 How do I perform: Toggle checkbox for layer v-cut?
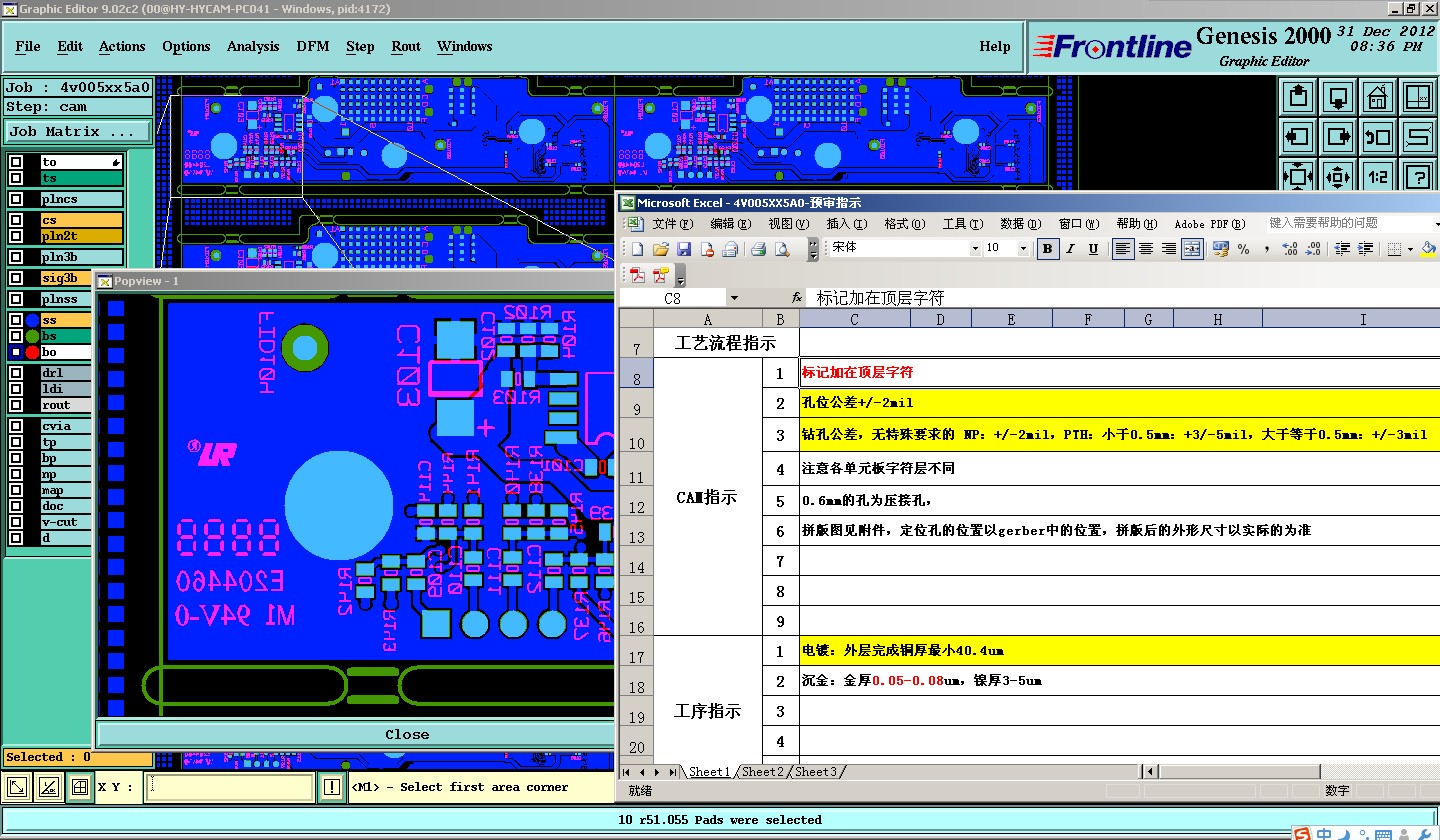(16, 522)
